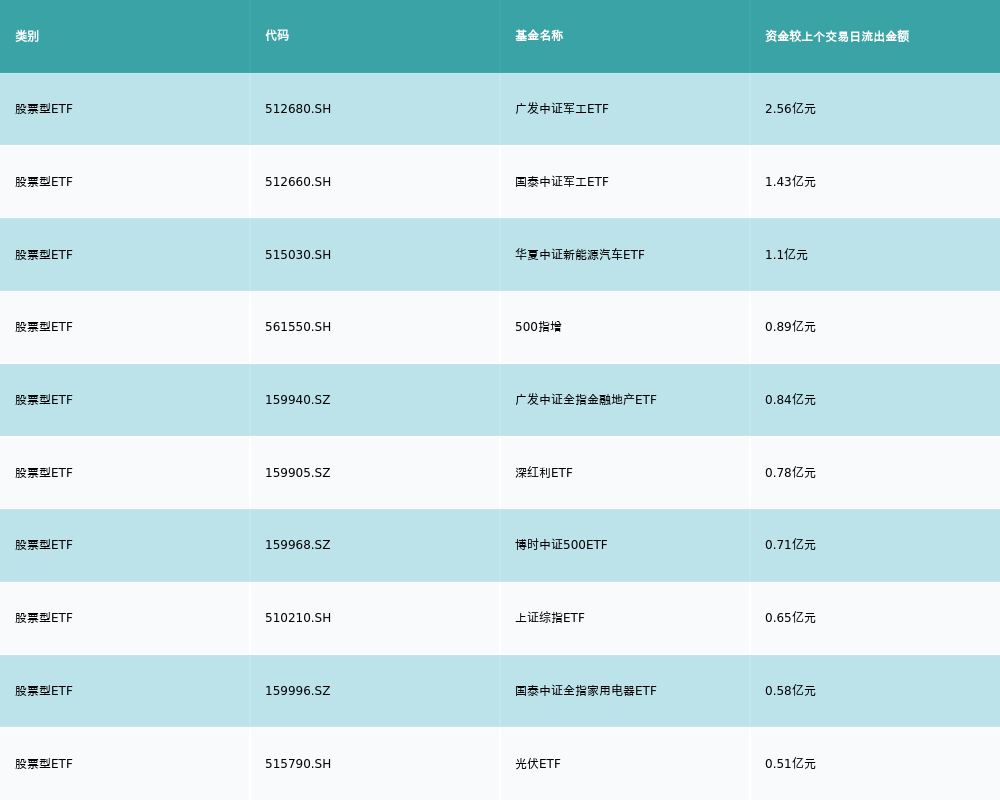Click fund name 国泰中证全指家用电器ETF
This screenshot has height=800, width=1000.
585,691
